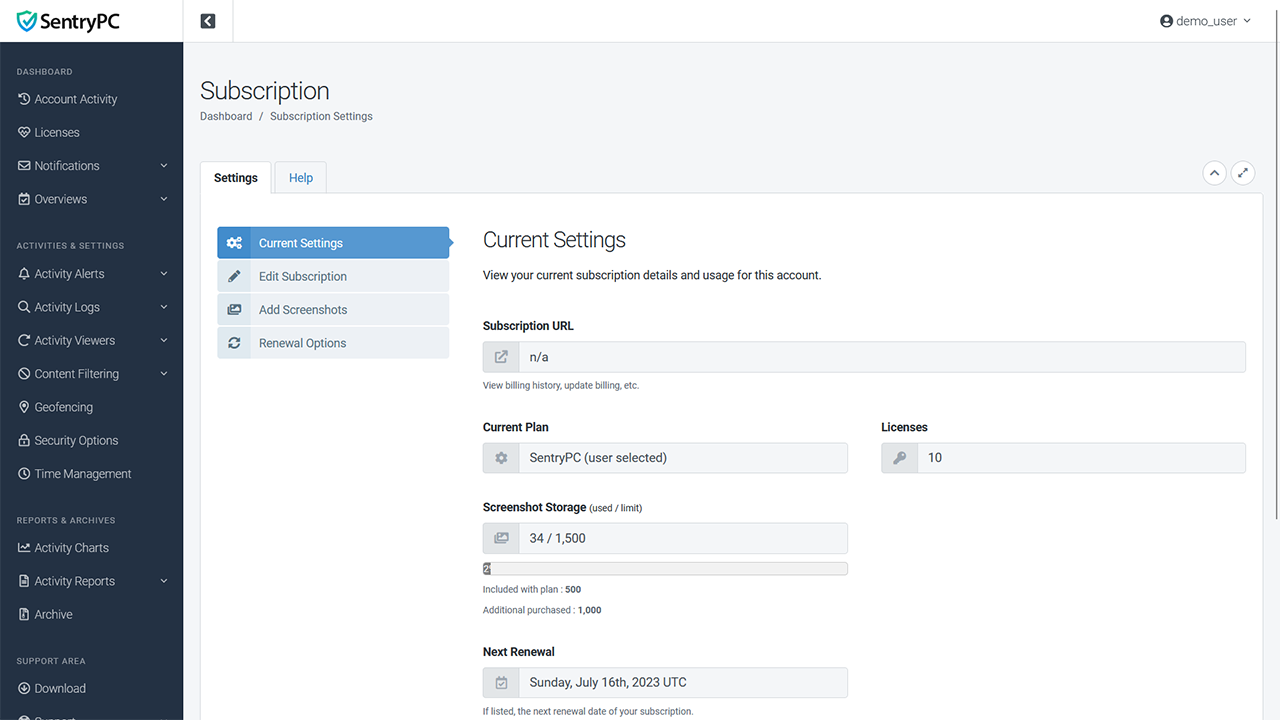Click the Add Screenshots images icon
Image resolution: width=1280 pixels, height=720 pixels.
tap(234, 310)
